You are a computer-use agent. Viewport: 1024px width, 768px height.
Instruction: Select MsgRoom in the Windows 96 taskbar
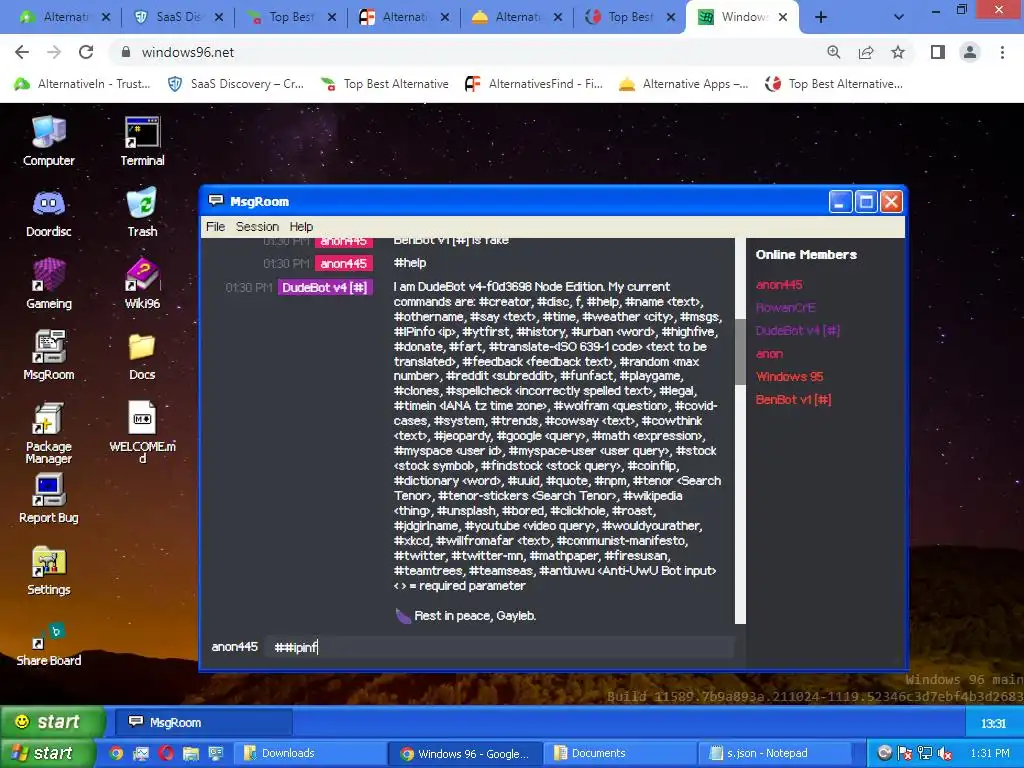pyautogui.click(x=204, y=722)
